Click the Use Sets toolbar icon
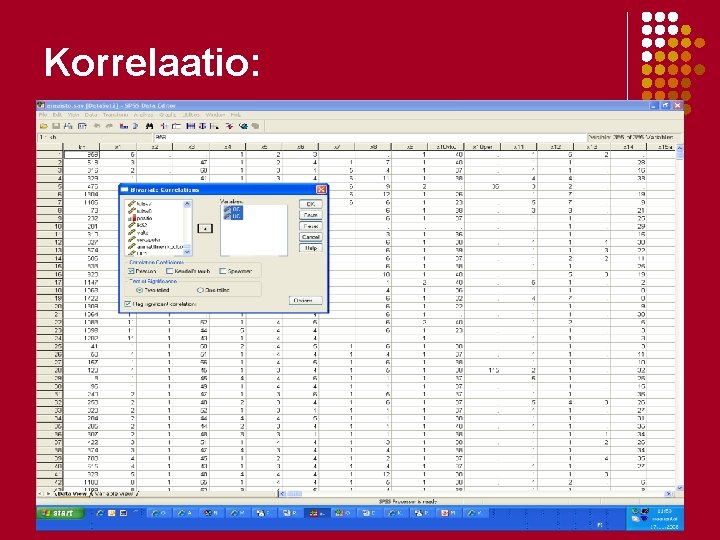 tap(243, 126)
